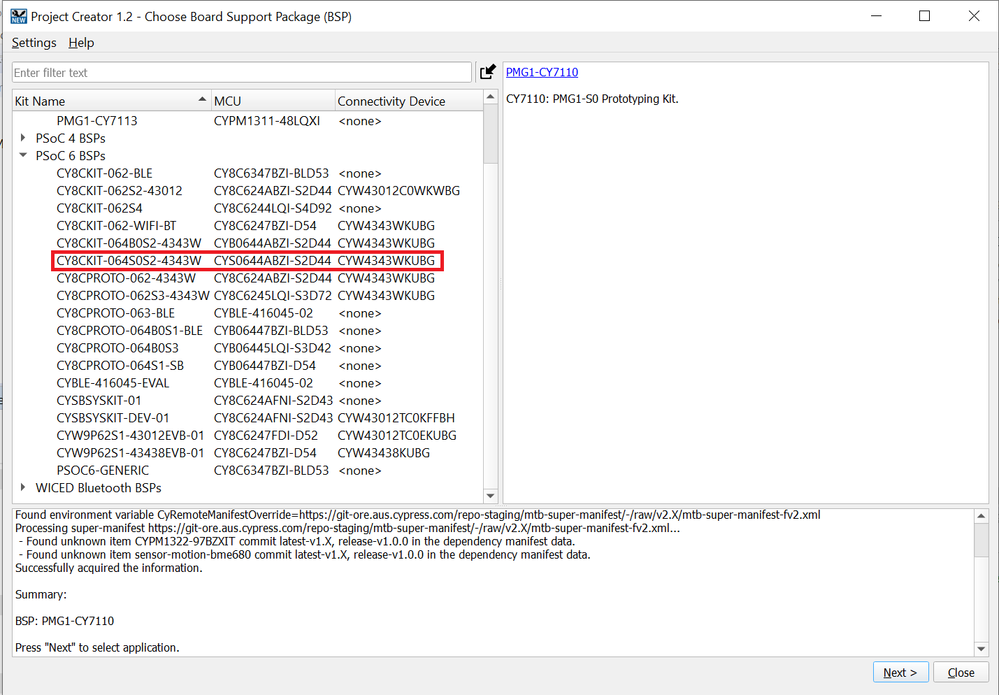
Task: Select the CY8CKIT-062S4 kit
Action: (99, 208)
